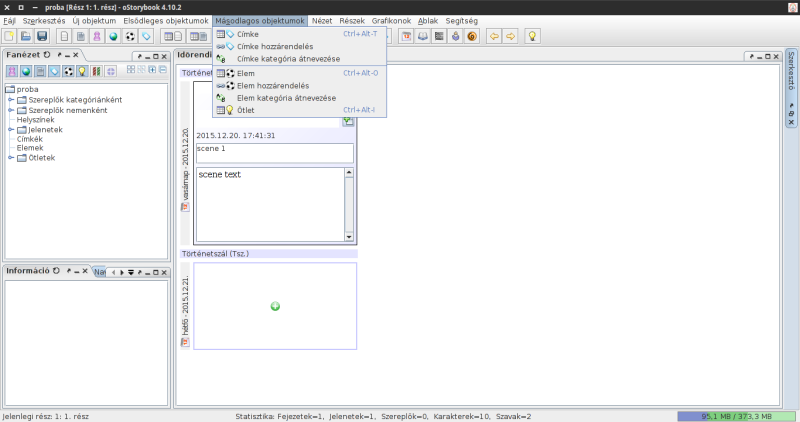Click into the scene 1 title field
800x422 pixels.
tap(275, 153)
